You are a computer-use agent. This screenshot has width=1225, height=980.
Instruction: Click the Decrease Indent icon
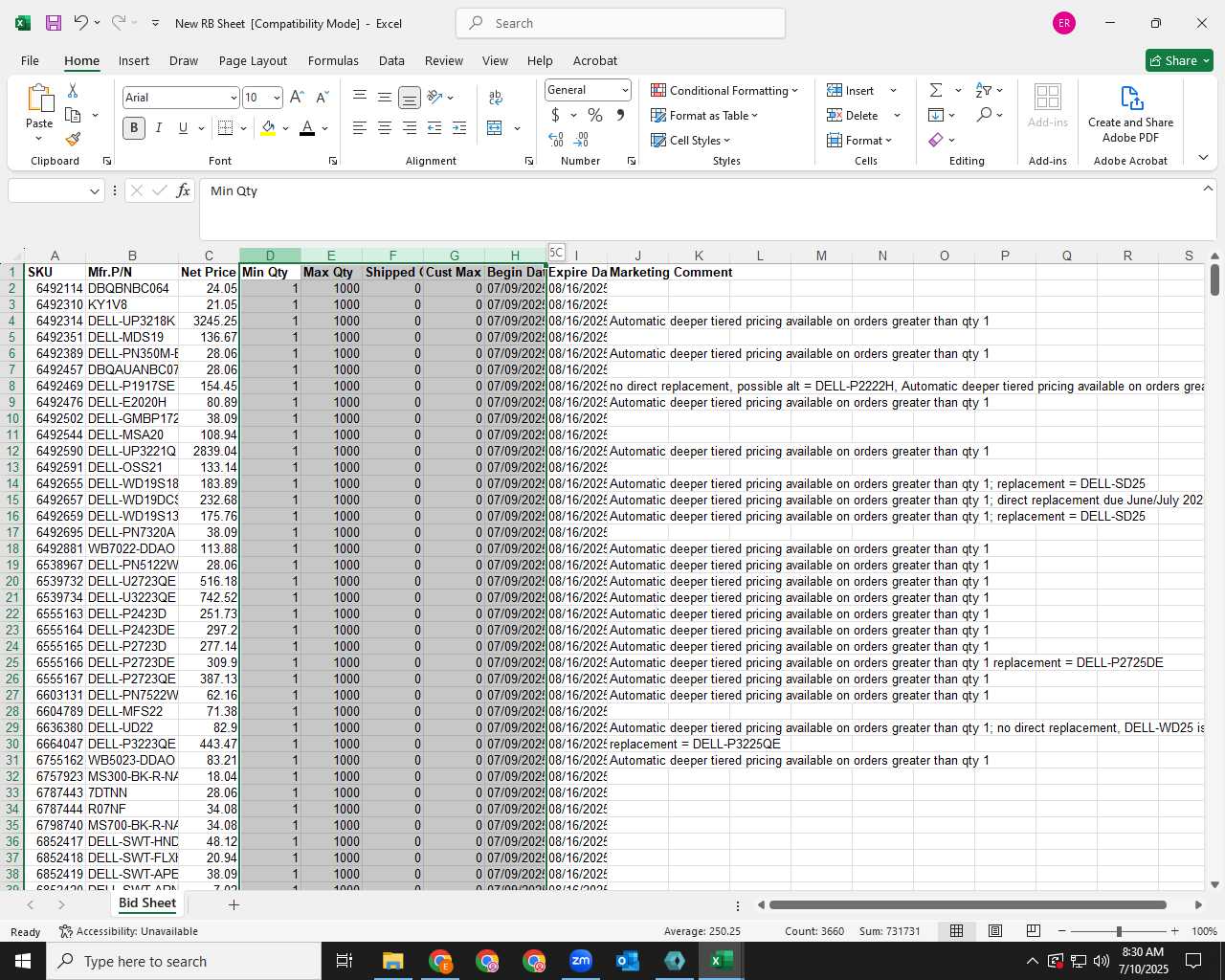(434, 128)
